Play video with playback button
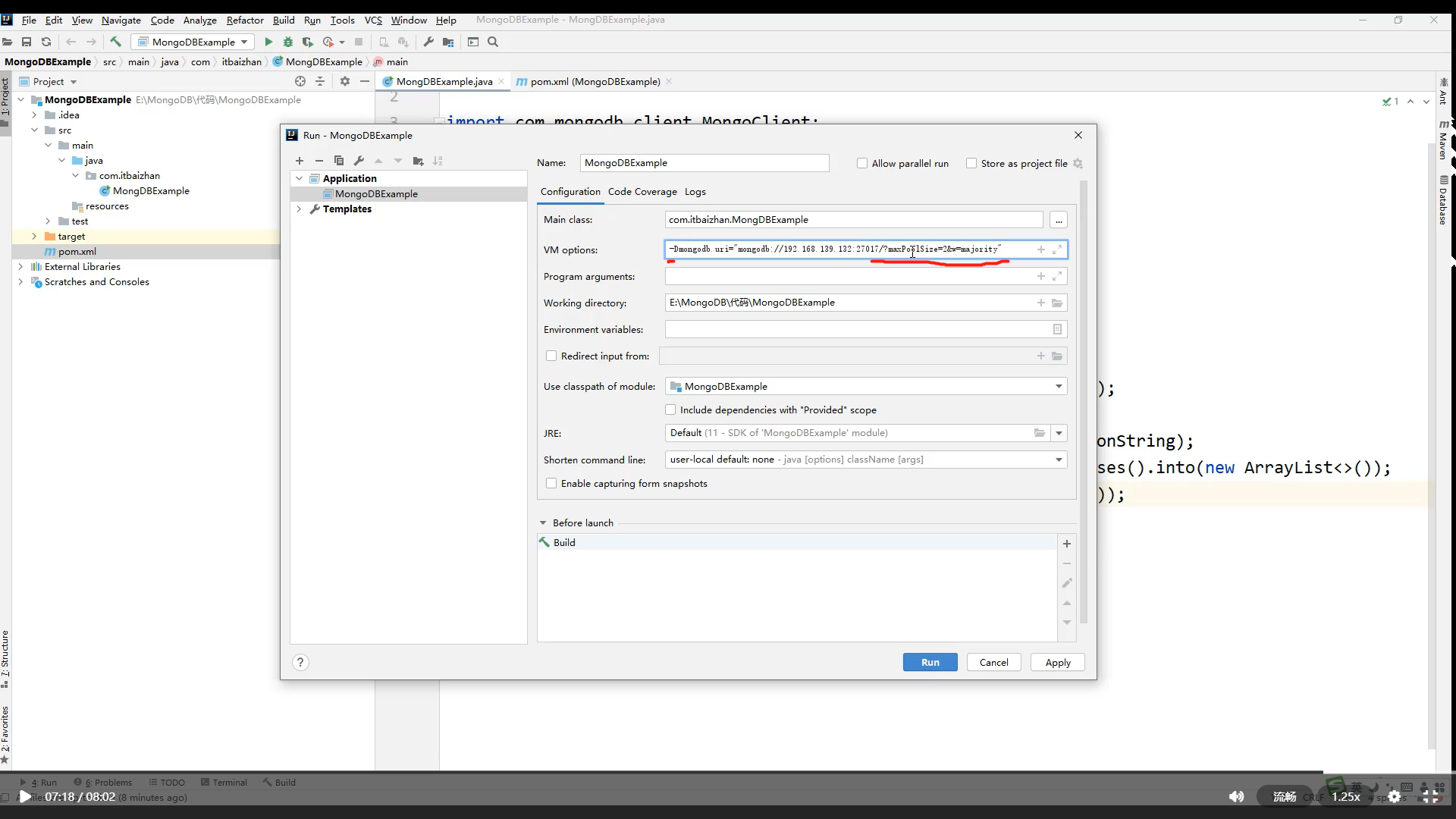The image size is (1456, 819). 25,796
